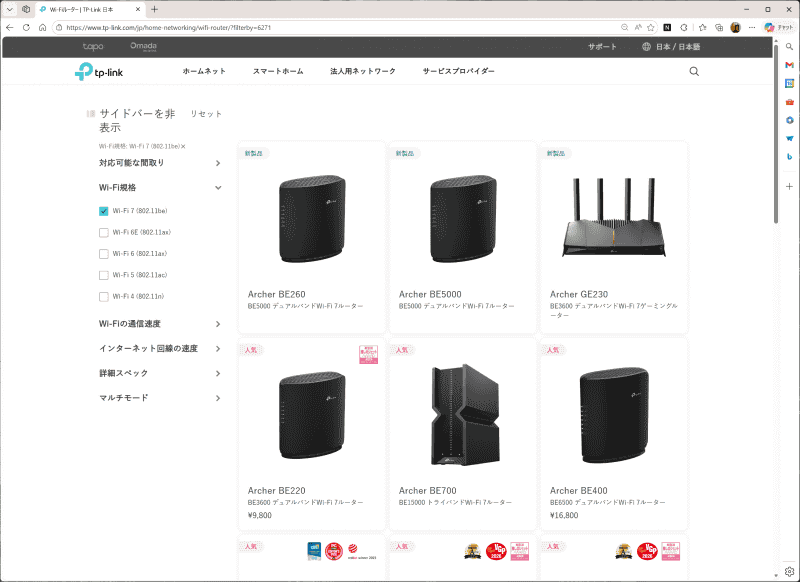Open site search via the magnifier icon

(694, 72)
